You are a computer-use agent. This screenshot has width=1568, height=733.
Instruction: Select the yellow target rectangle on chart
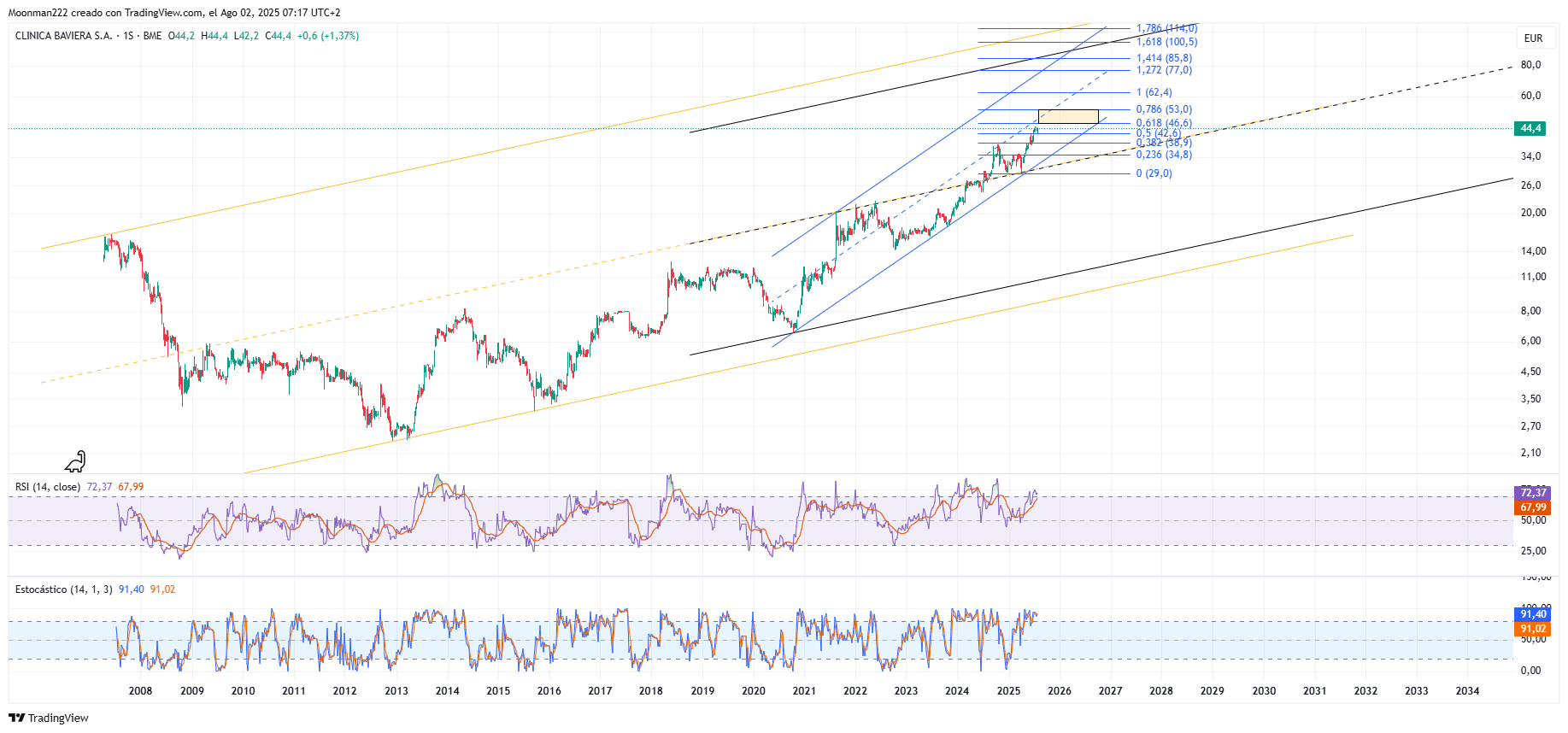[1068, 116]
